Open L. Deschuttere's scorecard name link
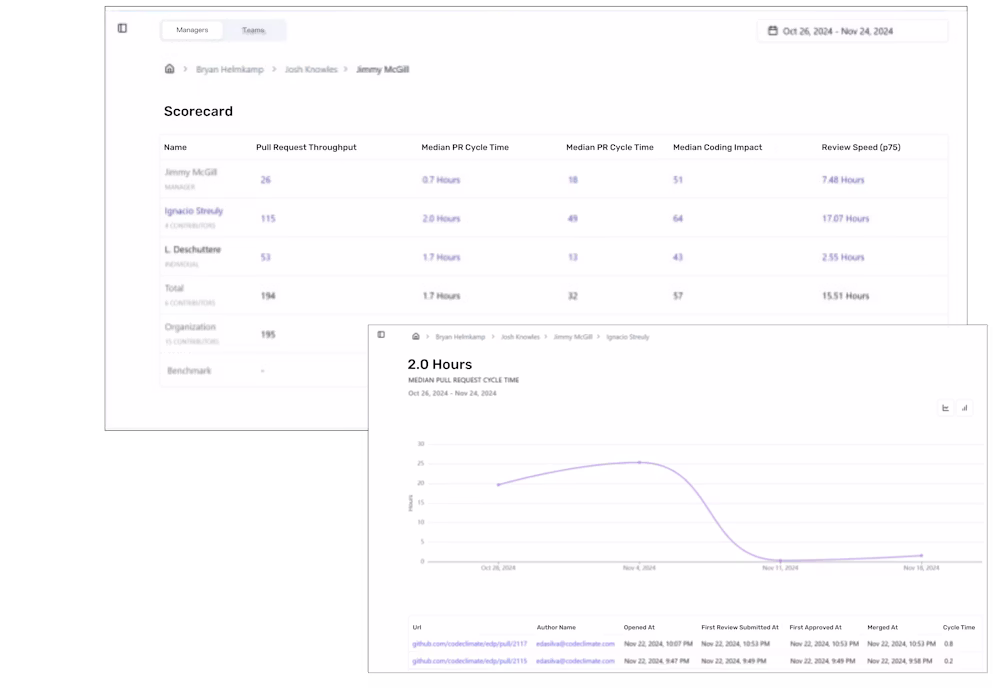 [192, 250]
